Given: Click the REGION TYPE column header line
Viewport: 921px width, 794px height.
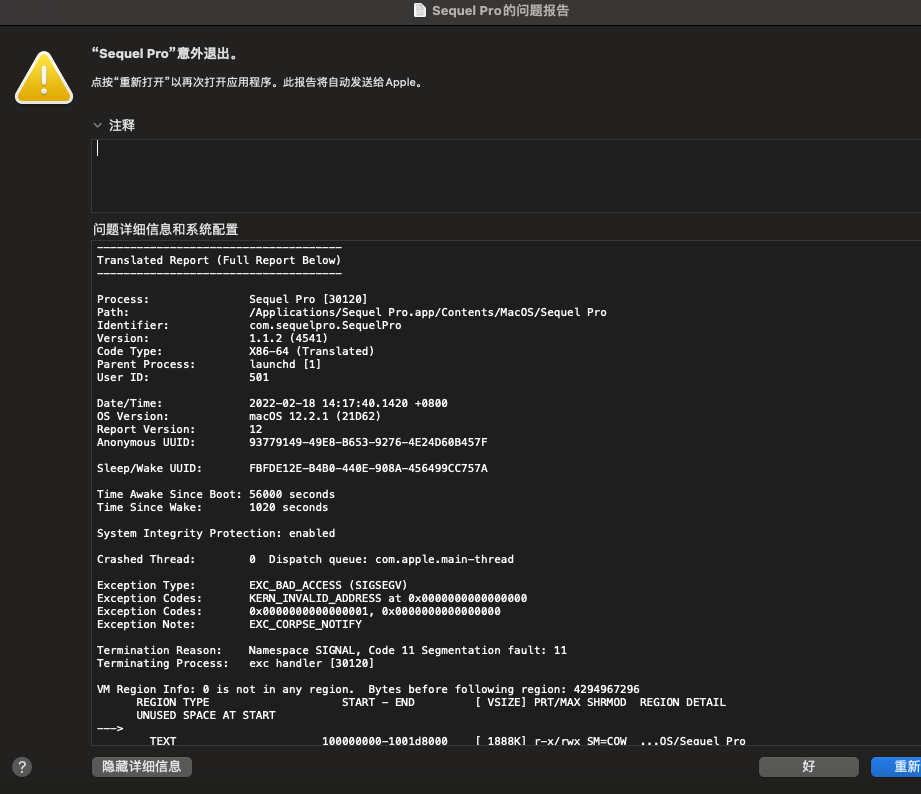Looking at the screenshot, I should point(431,702).
